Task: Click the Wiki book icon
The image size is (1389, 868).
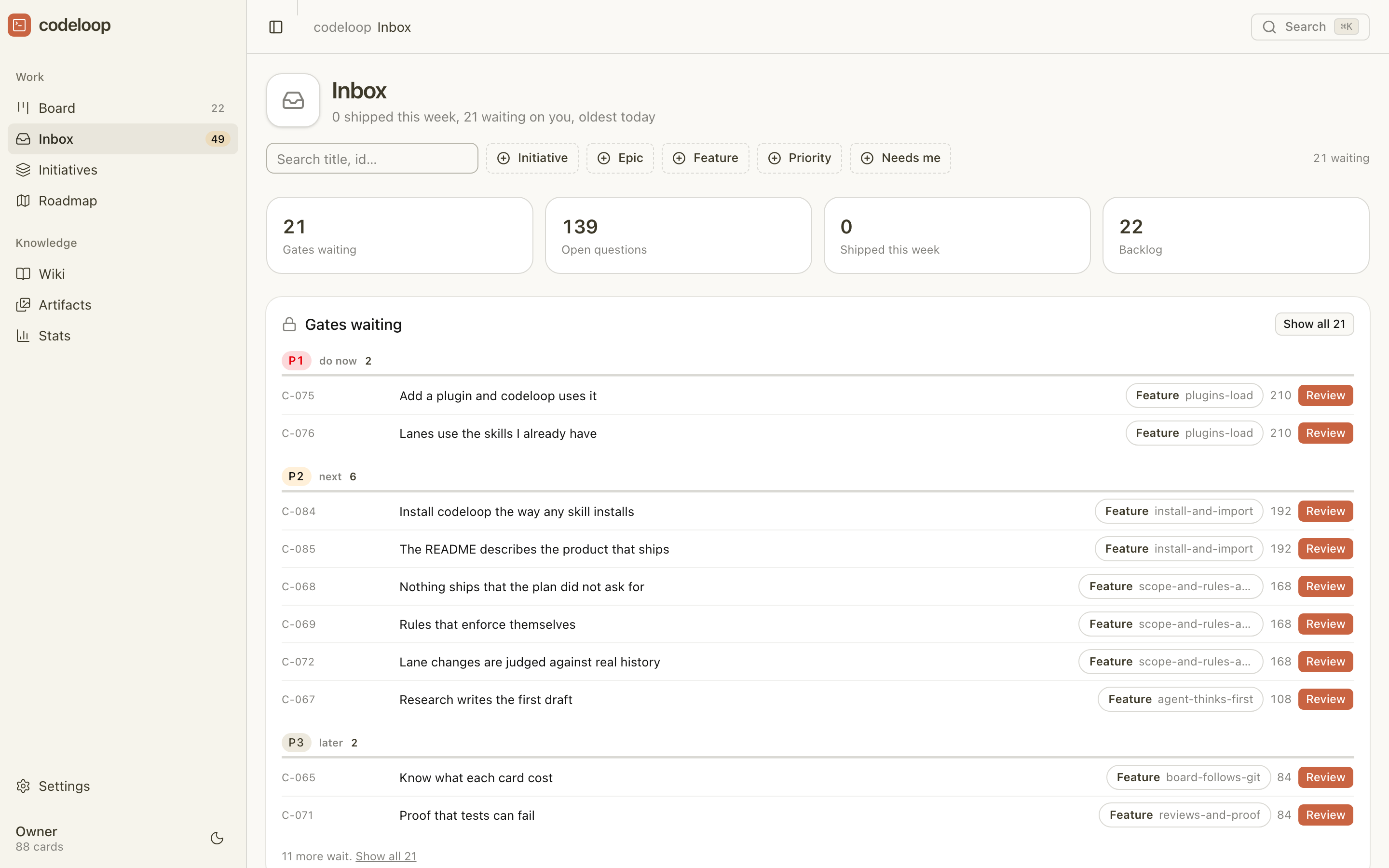Action: (x=23, y=274)
